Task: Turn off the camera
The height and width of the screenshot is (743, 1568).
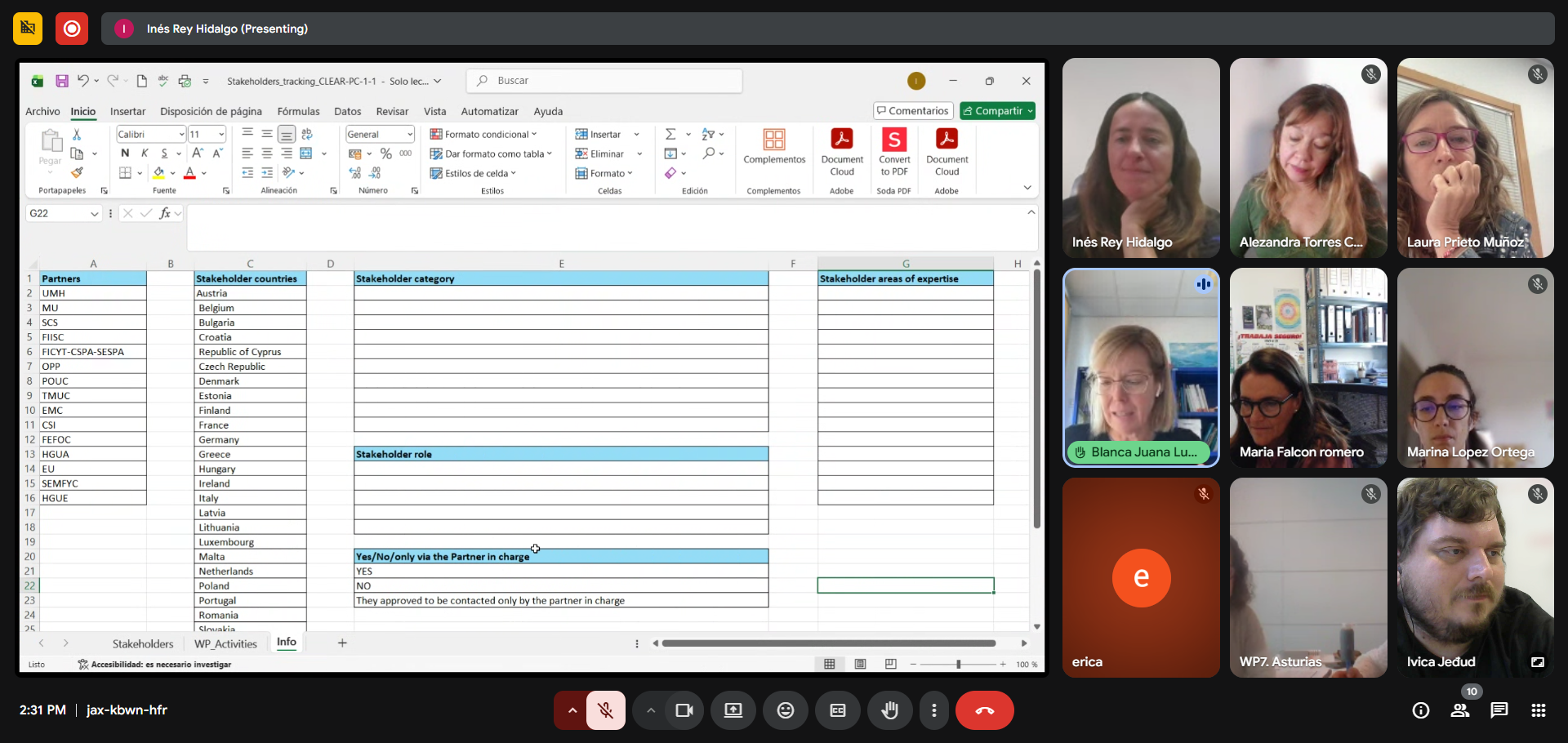Action: click(x=684, y=710)
